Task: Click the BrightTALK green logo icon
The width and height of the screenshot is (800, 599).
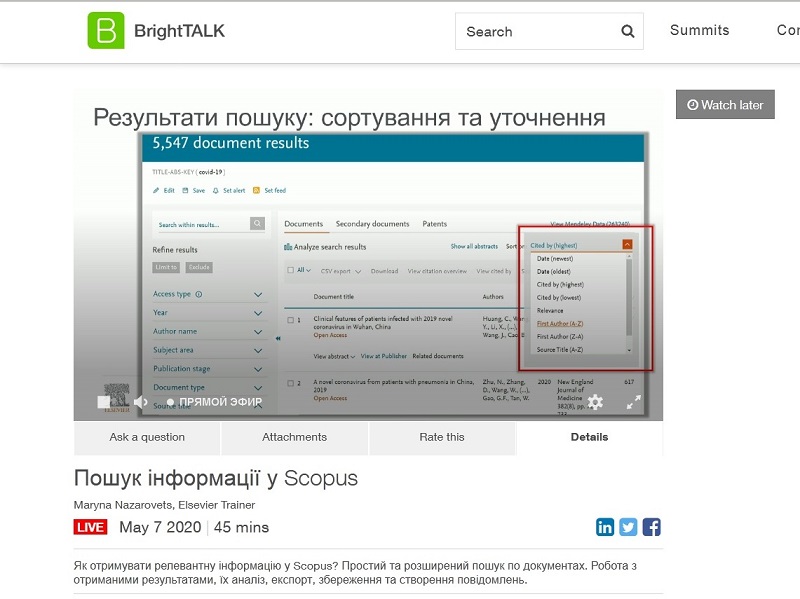Action: [106, 31]
